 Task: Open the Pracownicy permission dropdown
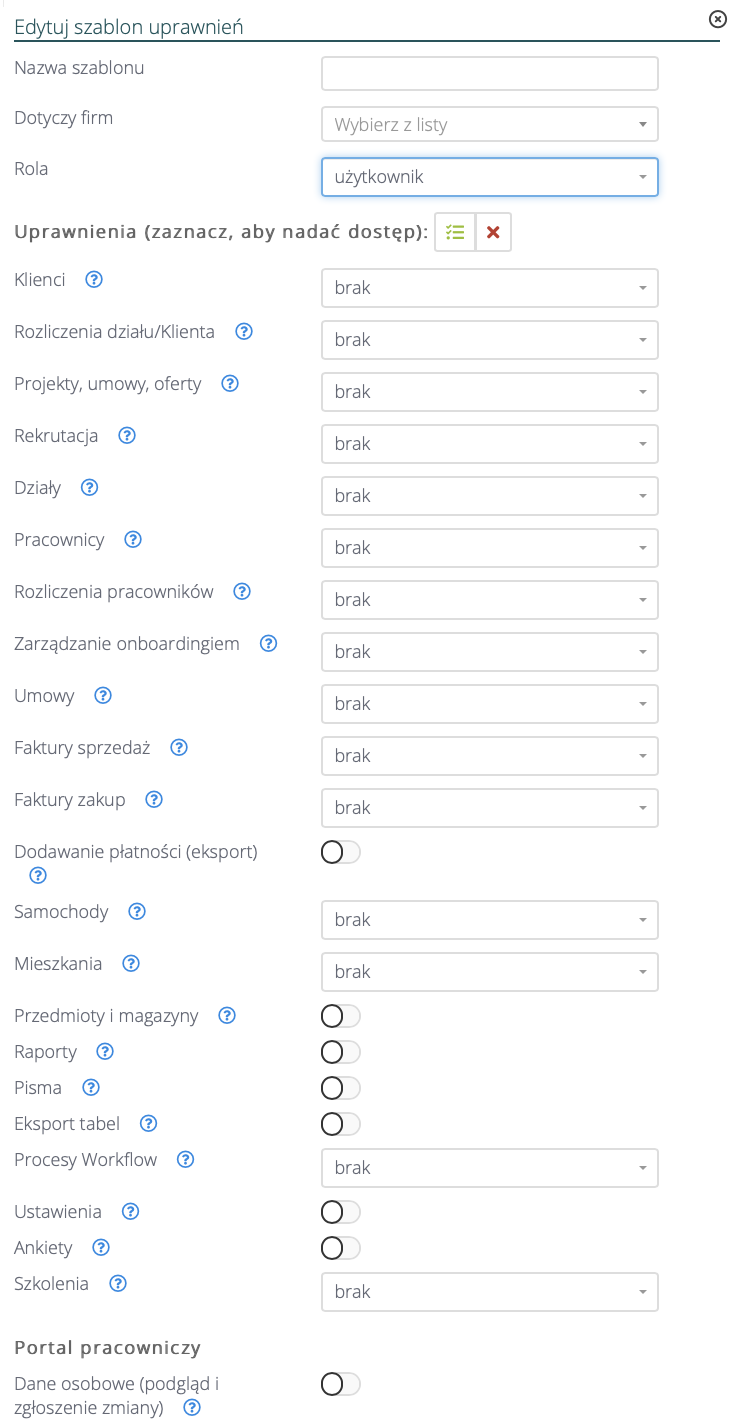coord(489,548)
